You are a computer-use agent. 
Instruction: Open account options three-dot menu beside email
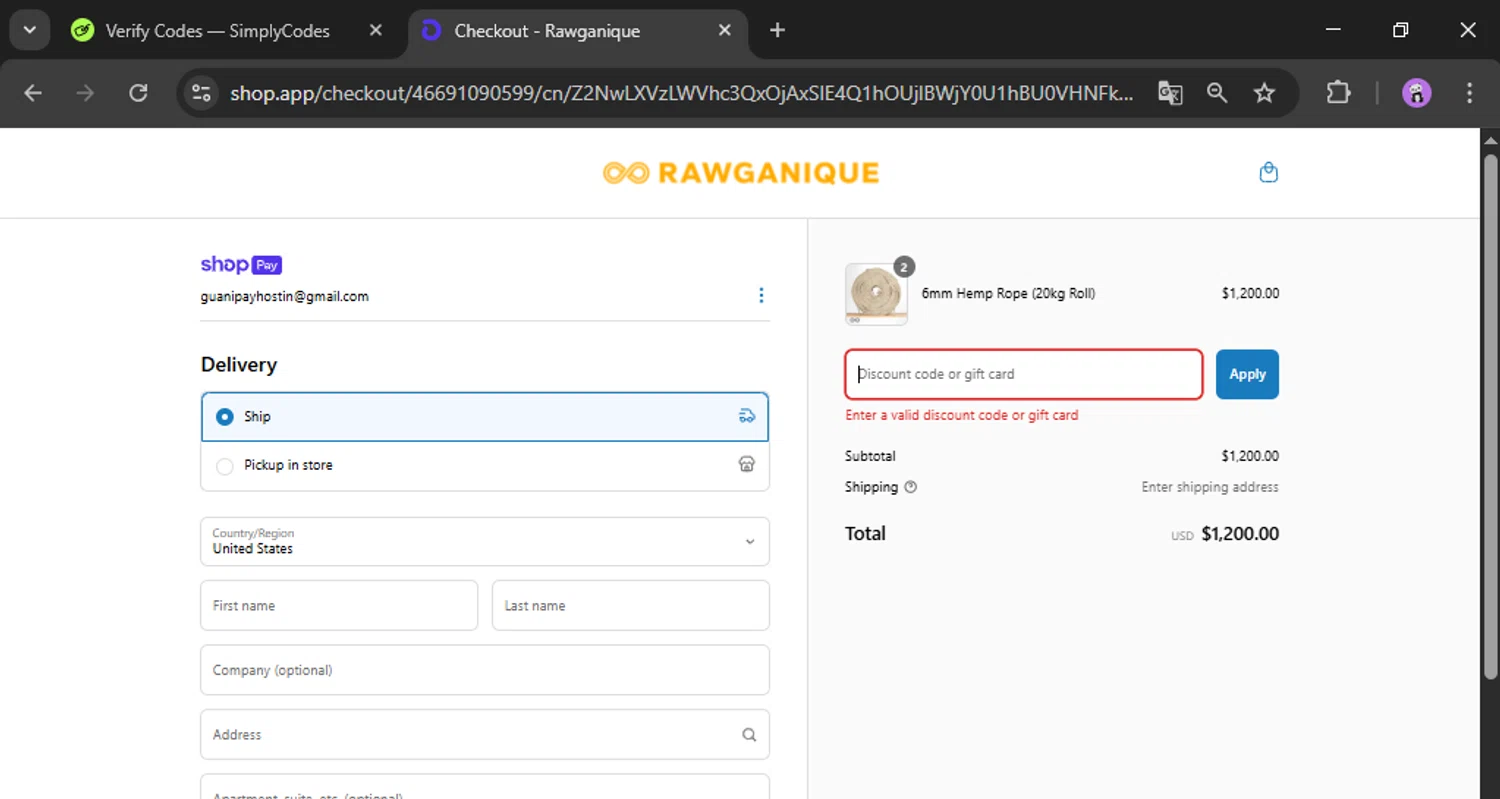click(x=761, y=295)
